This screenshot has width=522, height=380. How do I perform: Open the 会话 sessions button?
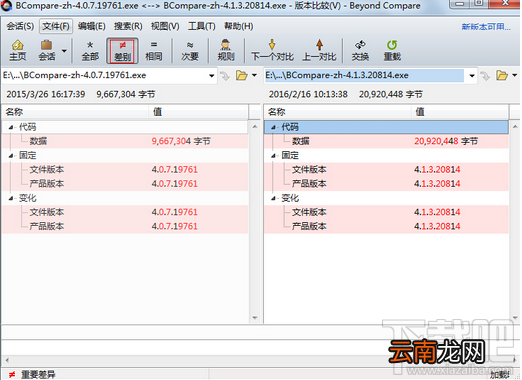pos(46,50)
